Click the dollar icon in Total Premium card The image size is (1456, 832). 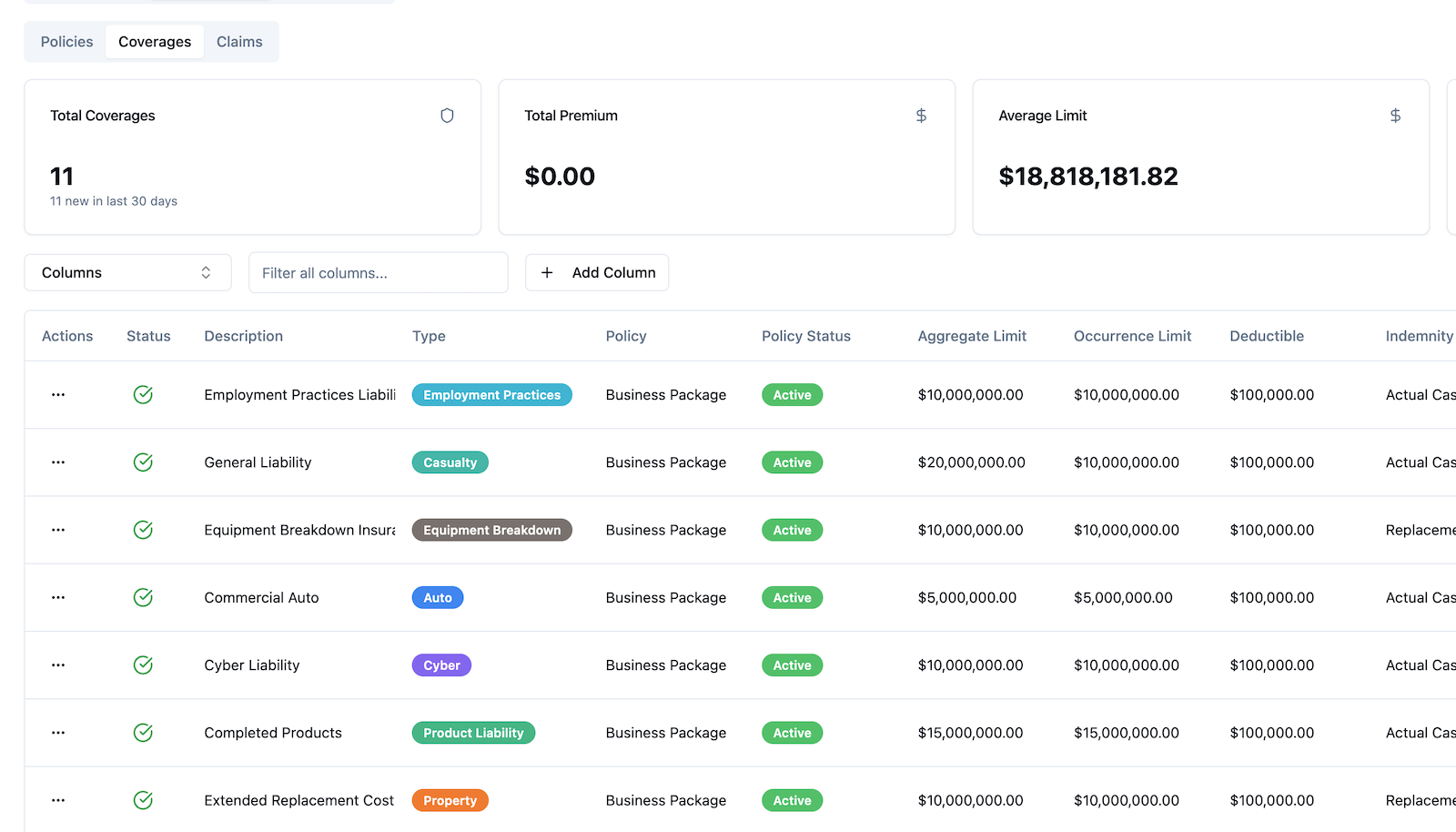[x=921, y=116]
